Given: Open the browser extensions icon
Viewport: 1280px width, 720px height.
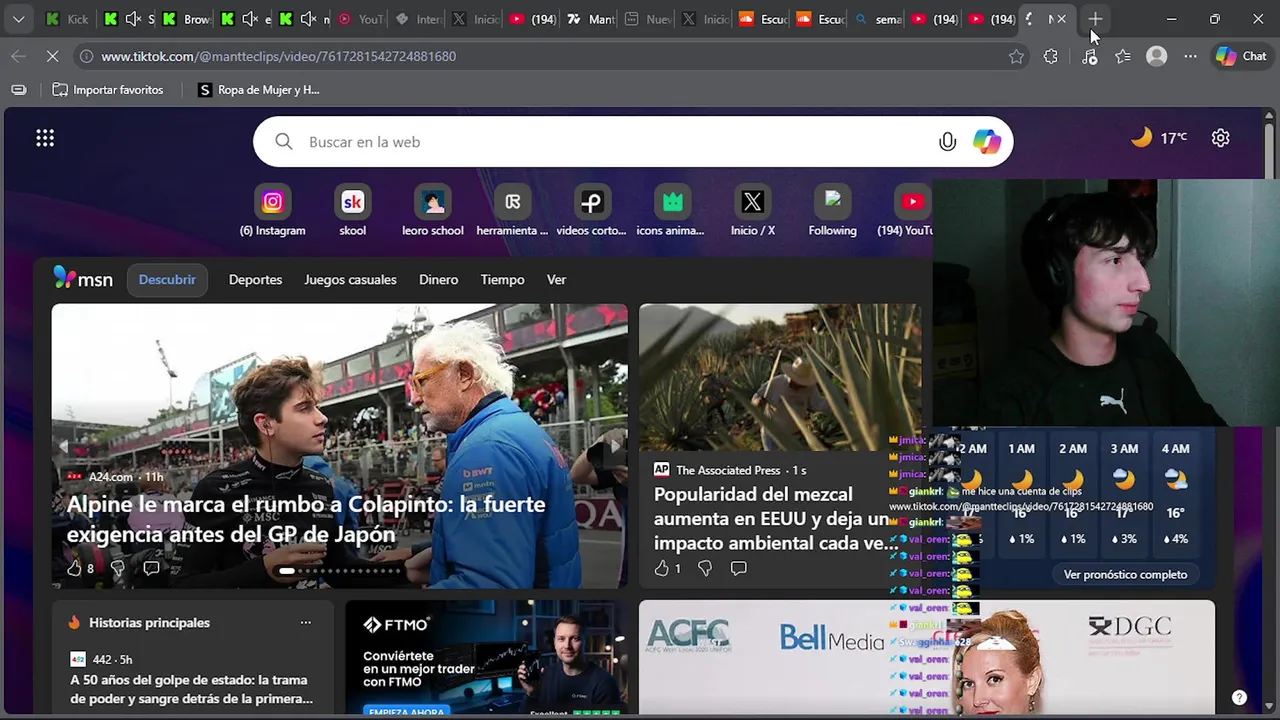Looking at the screenshot, I should pyautogui.click(x=1050, y=57).
